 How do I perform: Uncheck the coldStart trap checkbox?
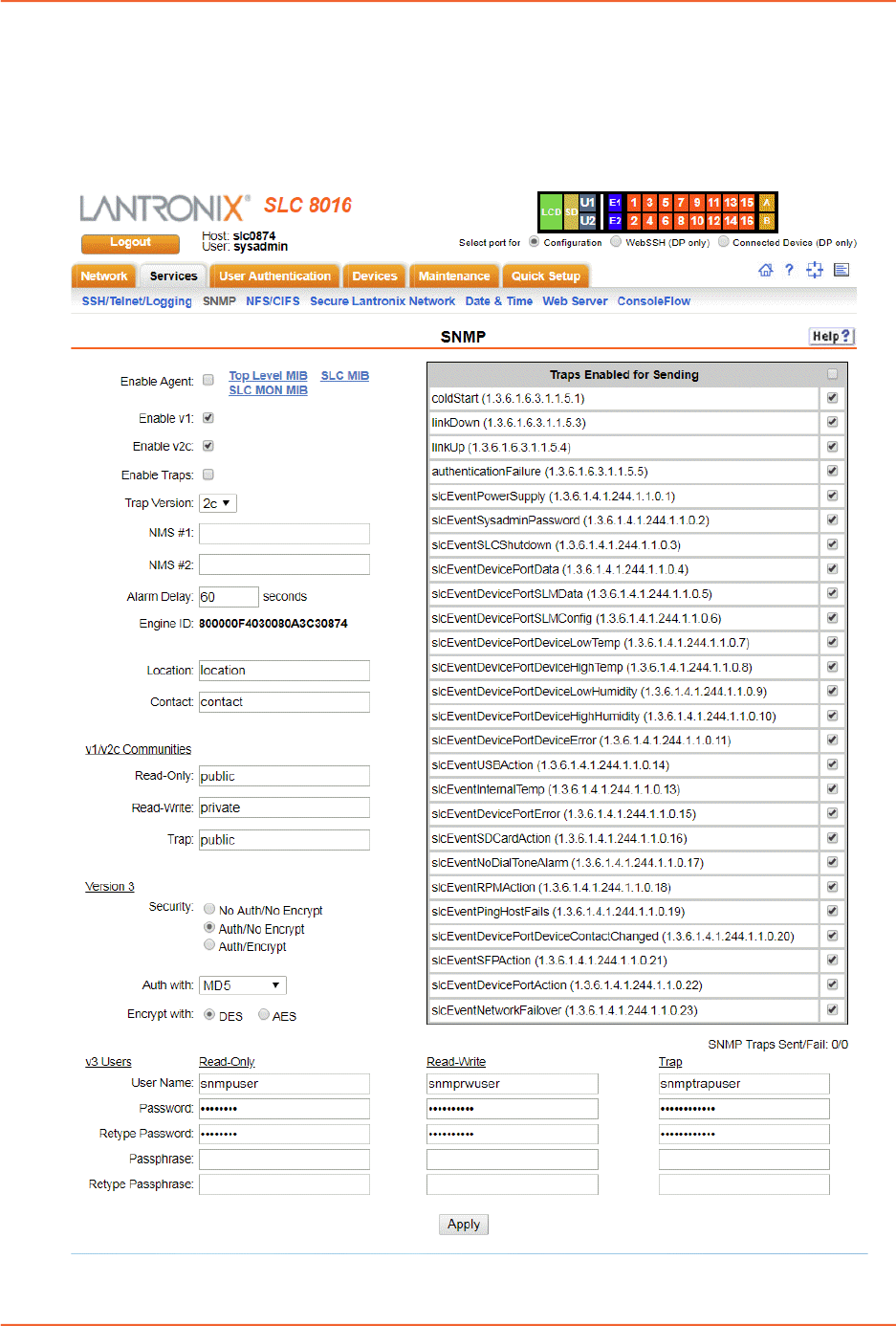[832, 398]
